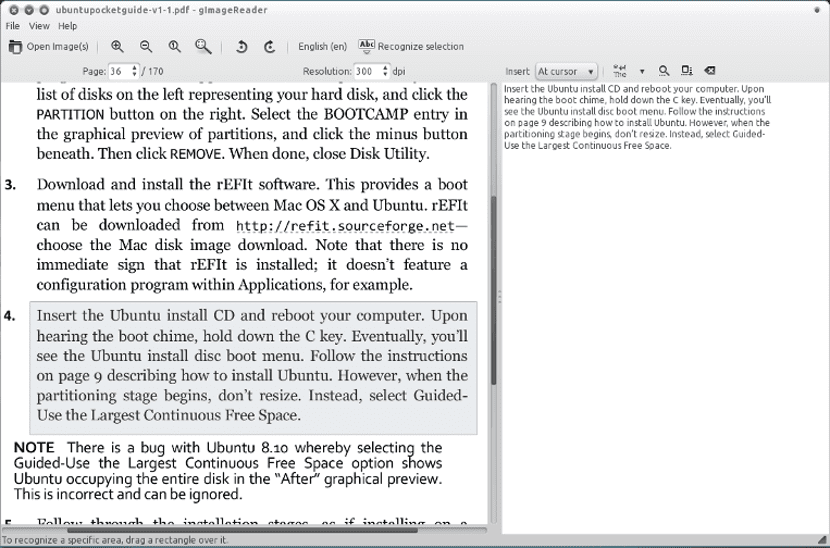Screen dimensions: 830x548
Task: Rotate the page right
Action: [270, 47]
